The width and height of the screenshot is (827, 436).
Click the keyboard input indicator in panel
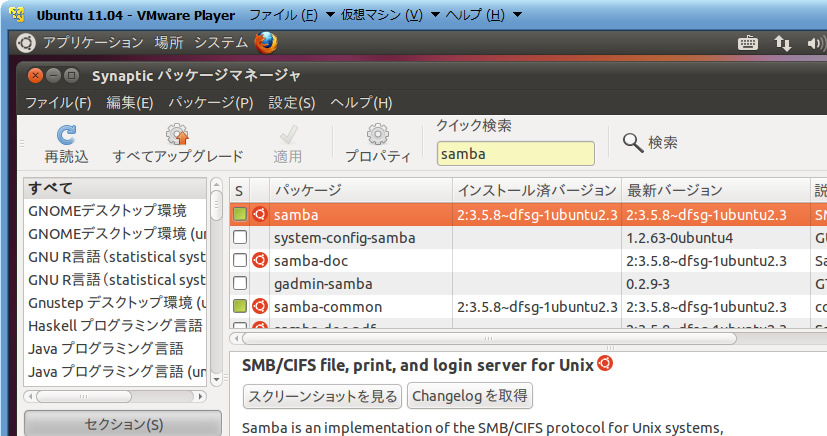click(x=747, y=43)
